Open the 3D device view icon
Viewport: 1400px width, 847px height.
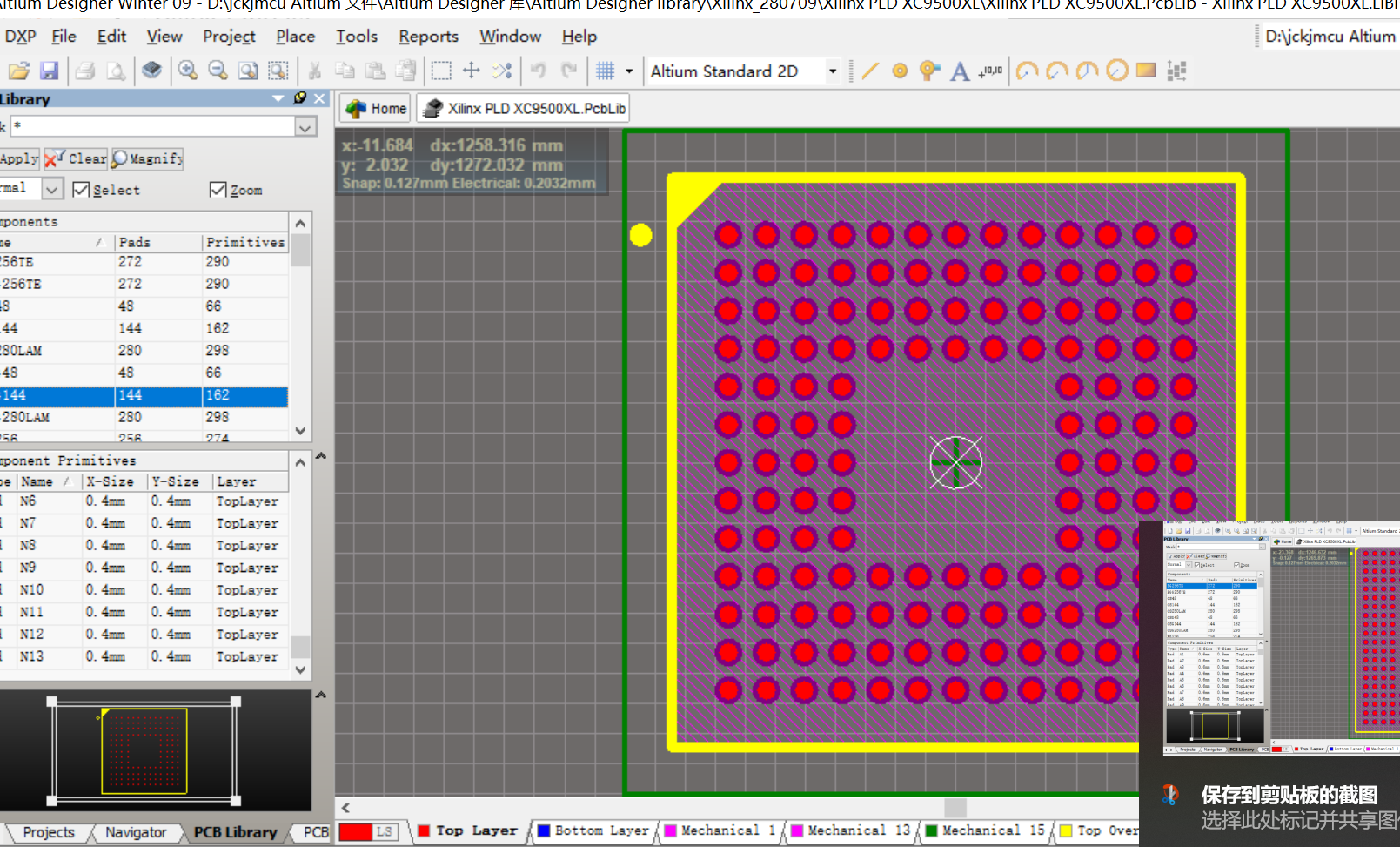point(152,71)
